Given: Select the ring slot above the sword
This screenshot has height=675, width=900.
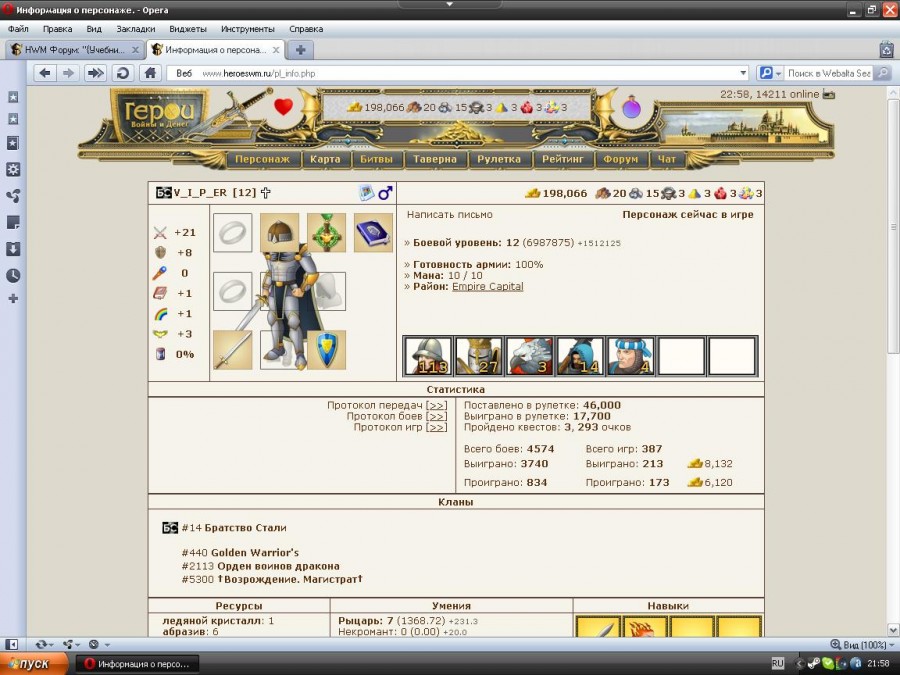Looking at the screenshot, I should pos(232,291).
